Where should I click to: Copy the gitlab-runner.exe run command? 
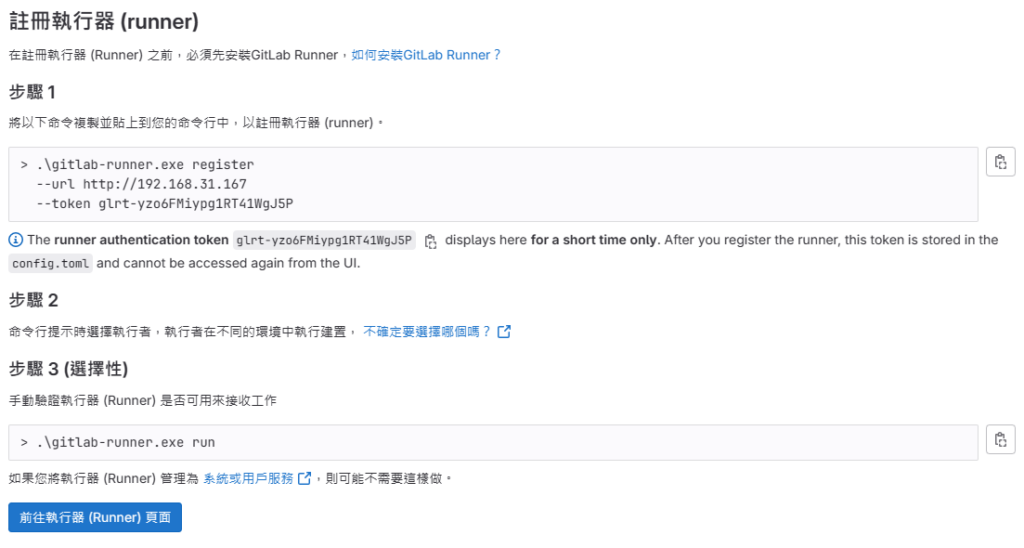click(1000, 439)
